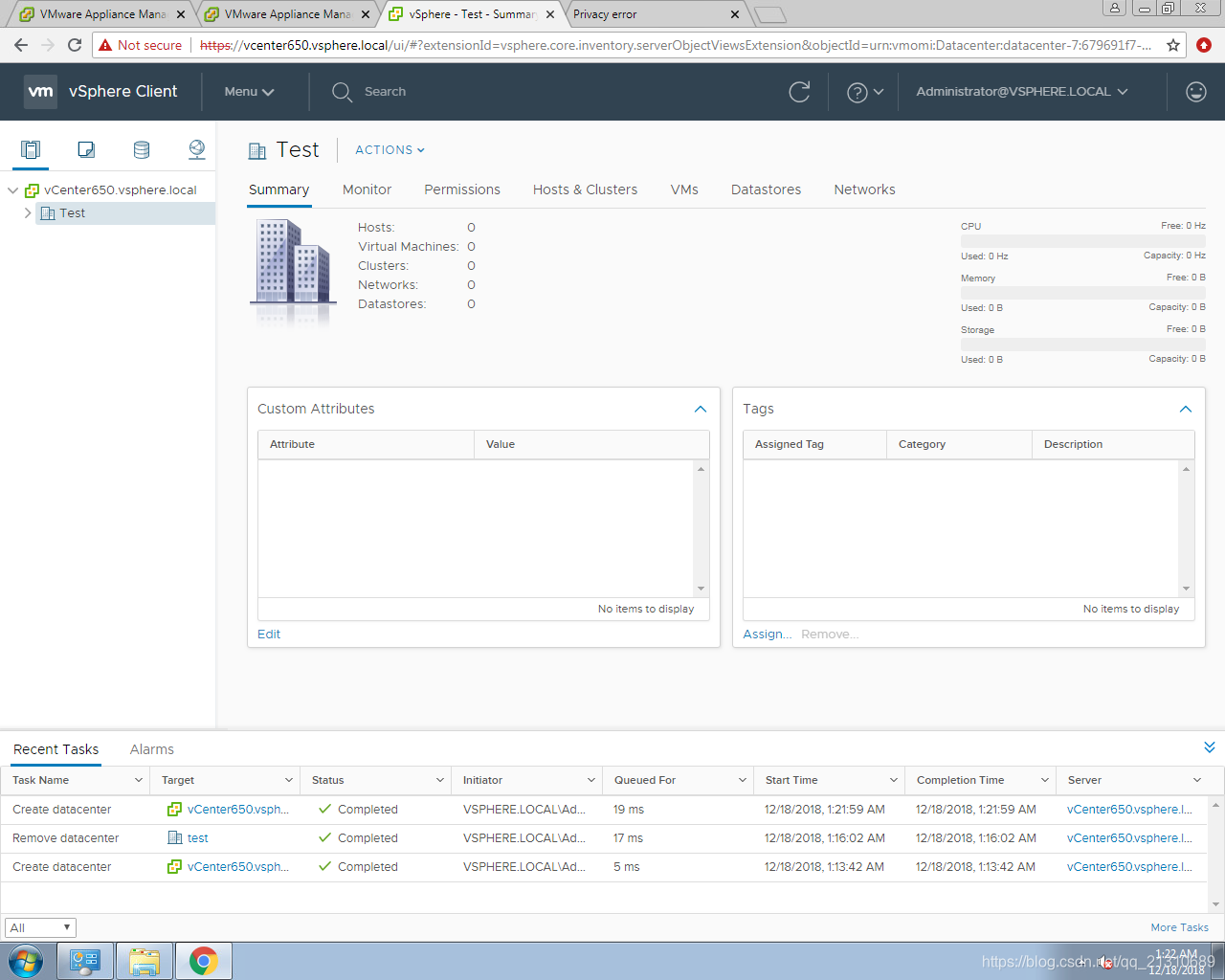1225x980 pixels.
Task: Open the ACTIONS dropdown
Action: point(390,150)
